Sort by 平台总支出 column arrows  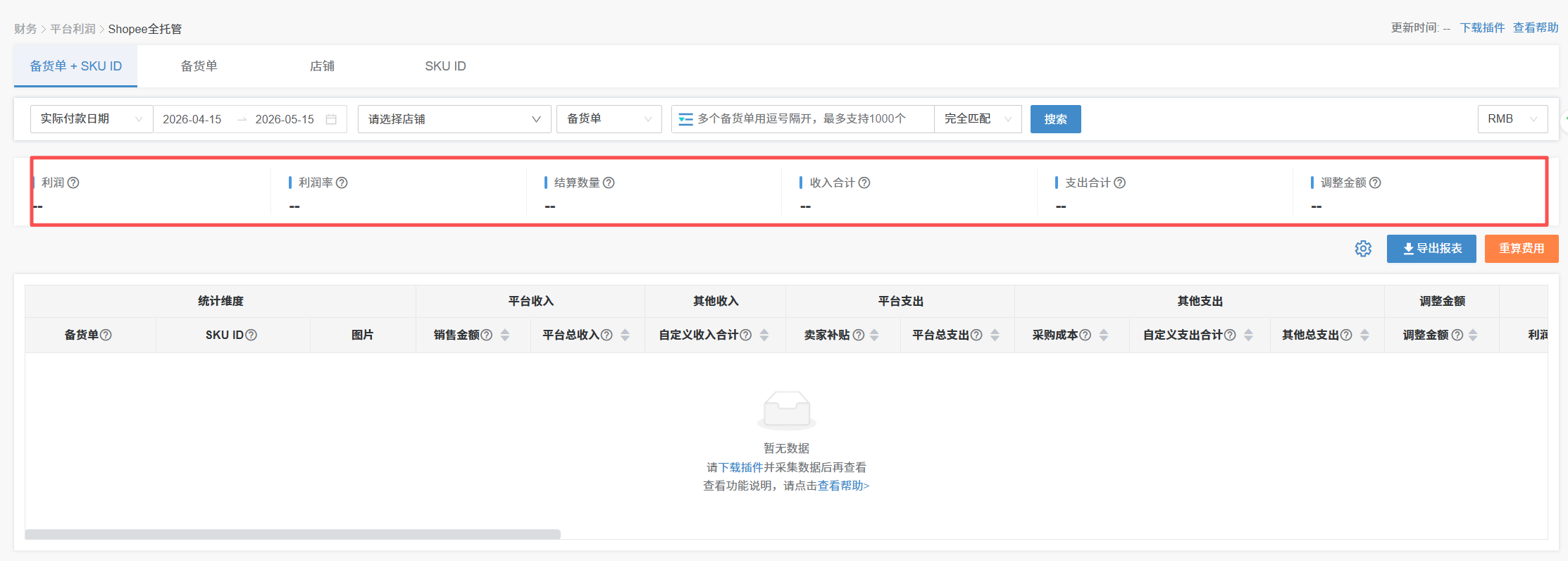pyautogui.click(x=995, y=335)
